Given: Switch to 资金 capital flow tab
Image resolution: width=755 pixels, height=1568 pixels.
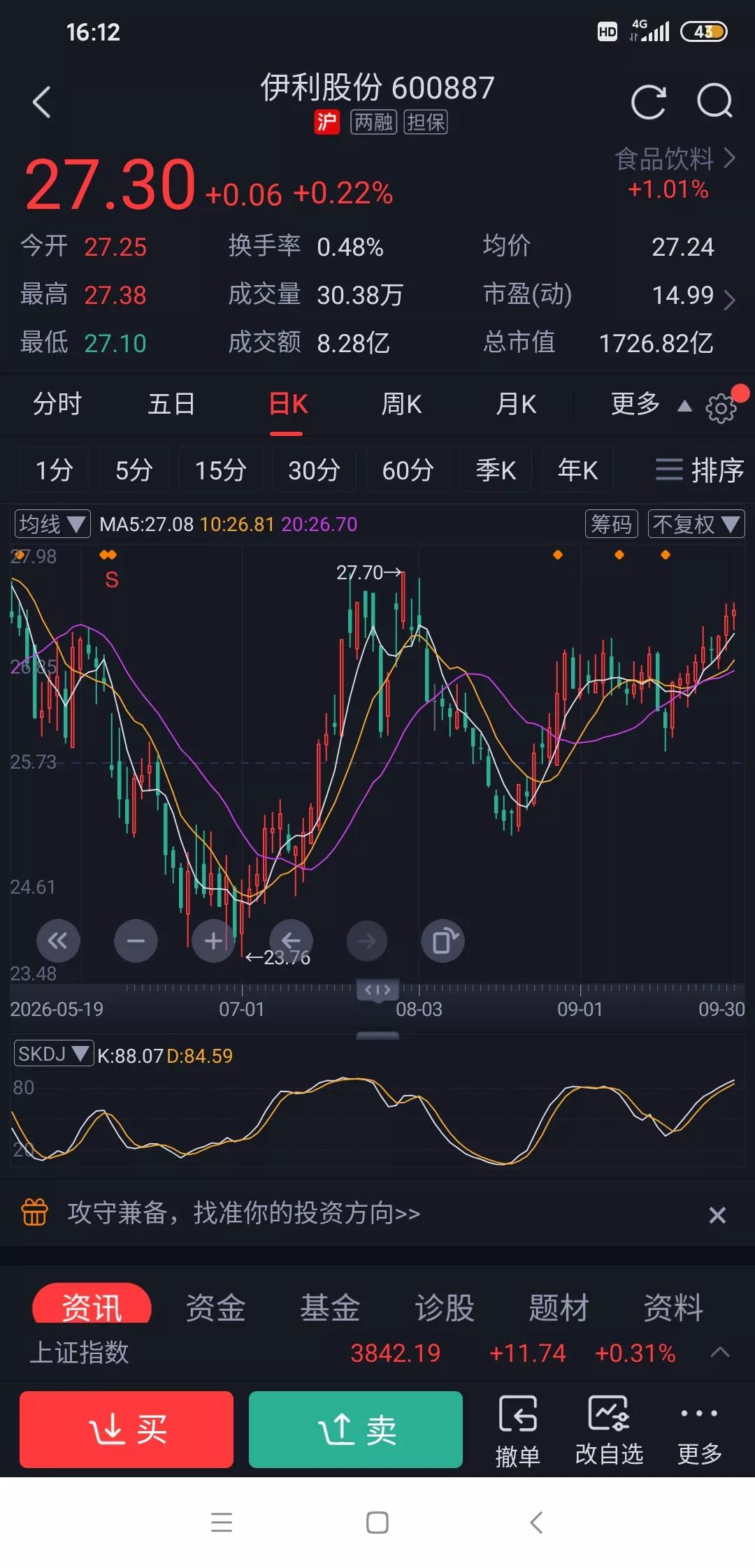Looking at the screenshot, I should (215, 1307).
